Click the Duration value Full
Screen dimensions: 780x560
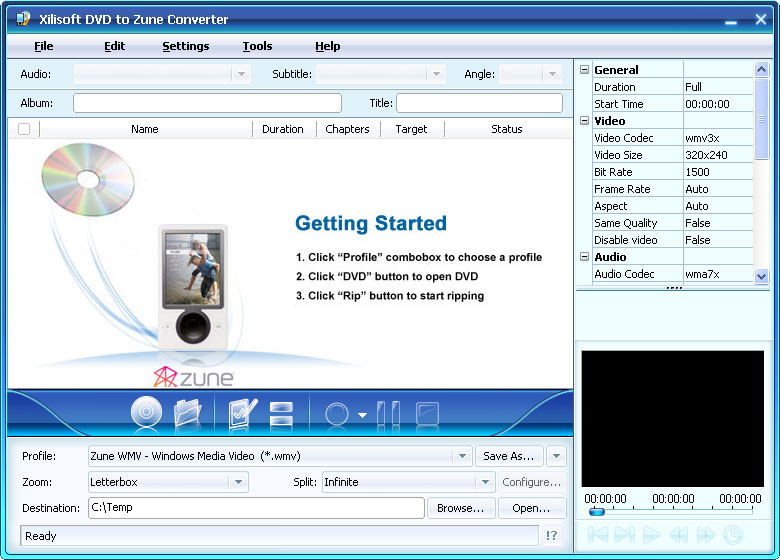pyautogui.click(x=718, y=87)
